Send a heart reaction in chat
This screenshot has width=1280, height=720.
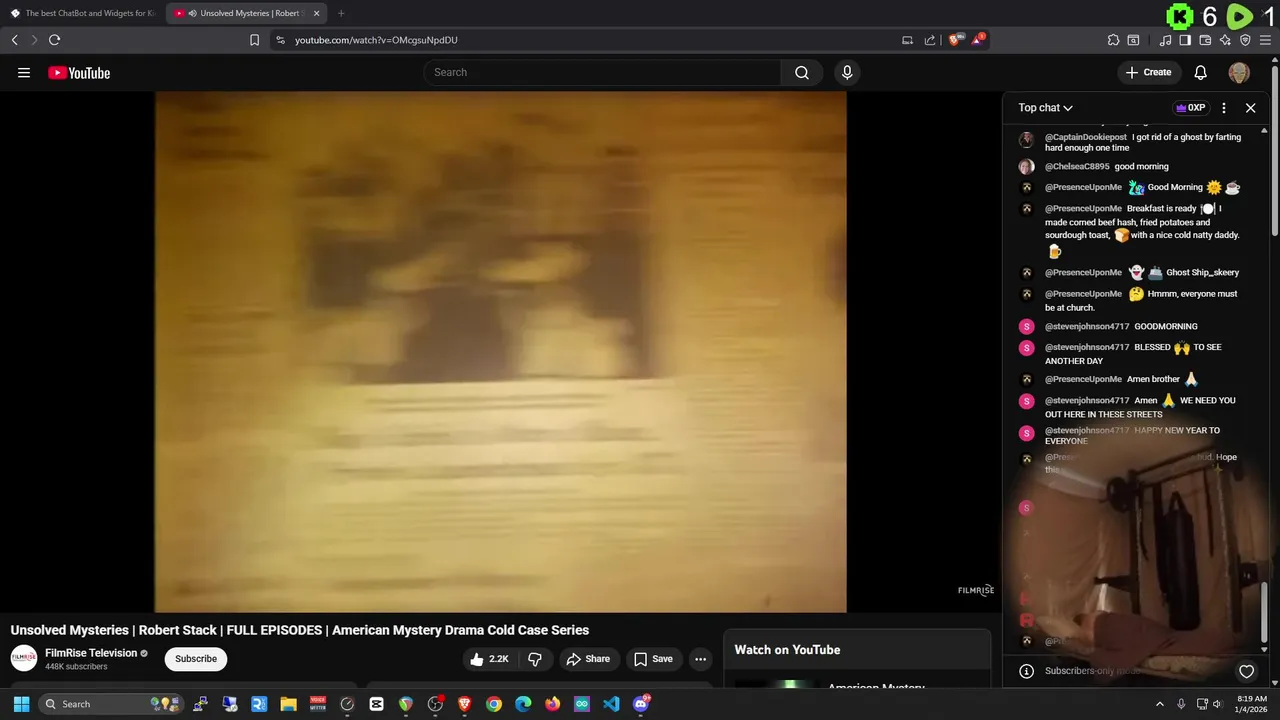pos(1246,671)
